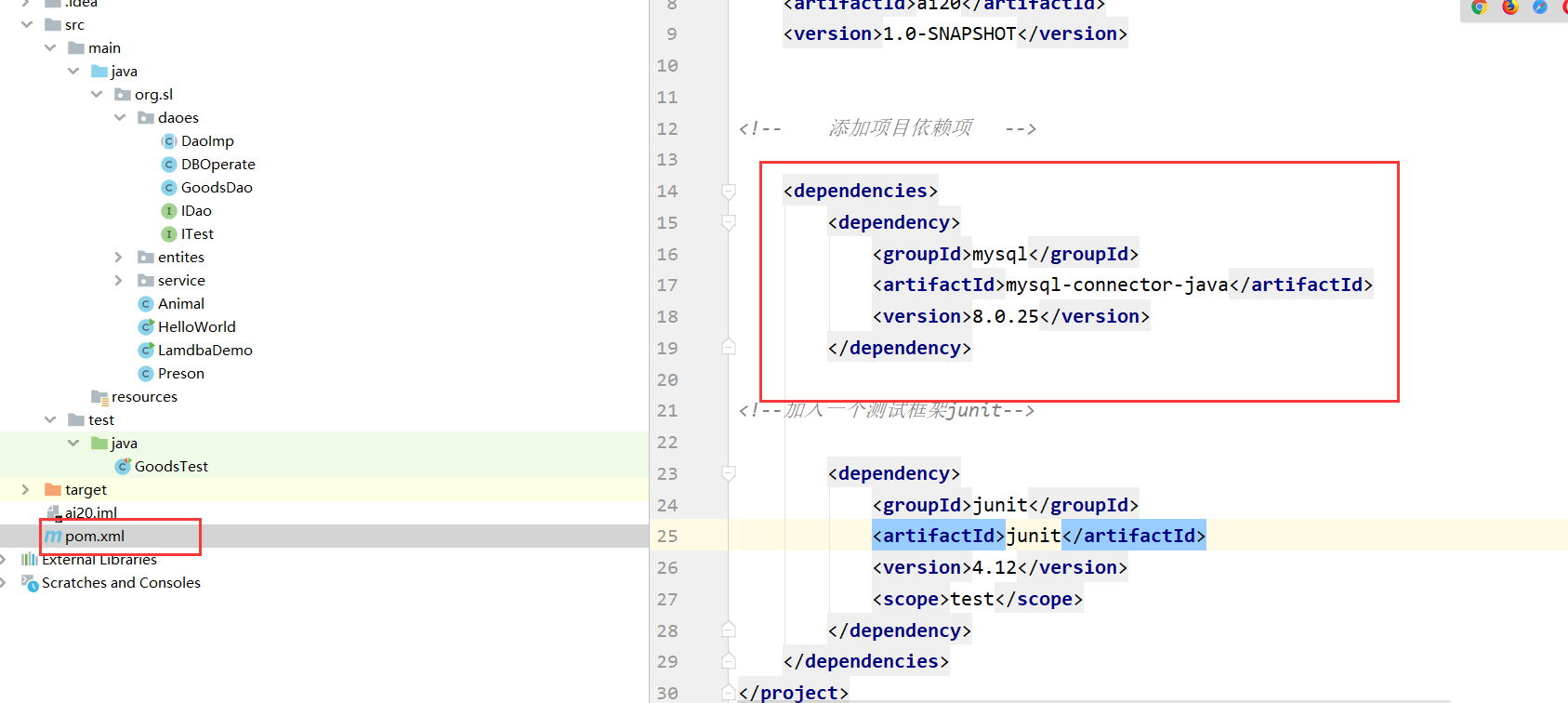The image size is (1568, 703).
Task: Click the junit groupId line
Action: [1006, 505]
